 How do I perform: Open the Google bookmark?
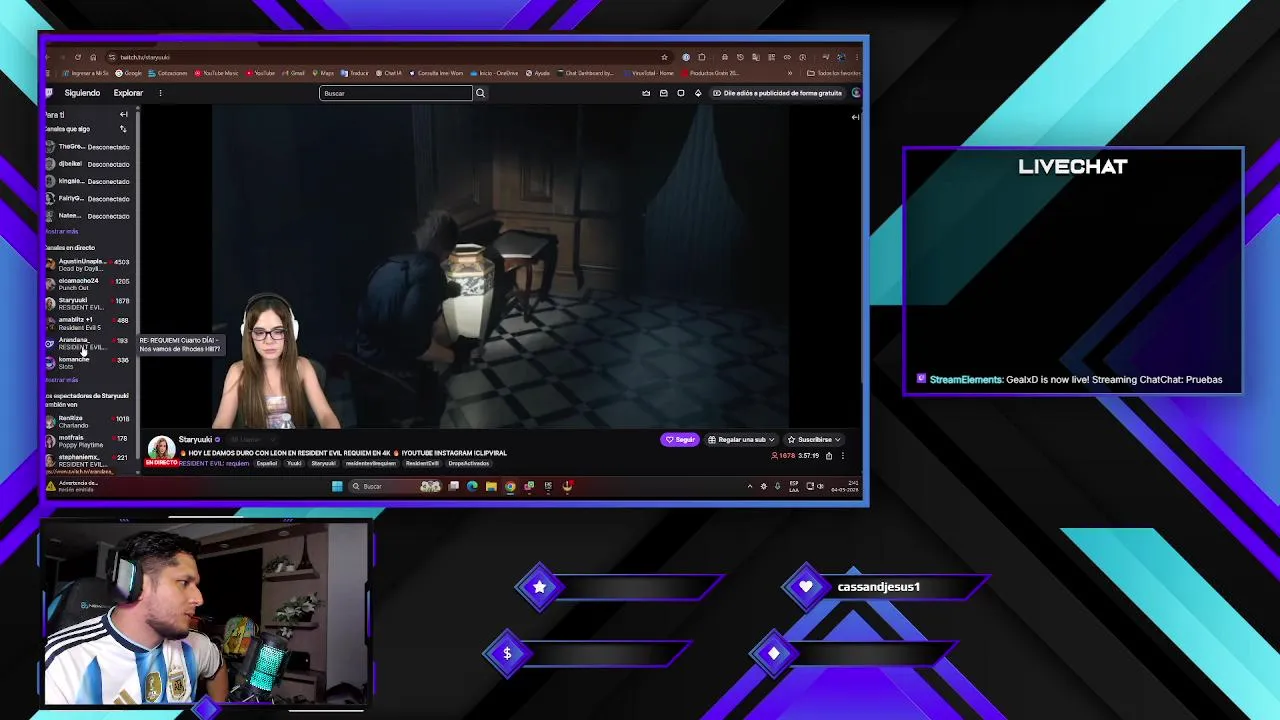[x=129, y=73]
